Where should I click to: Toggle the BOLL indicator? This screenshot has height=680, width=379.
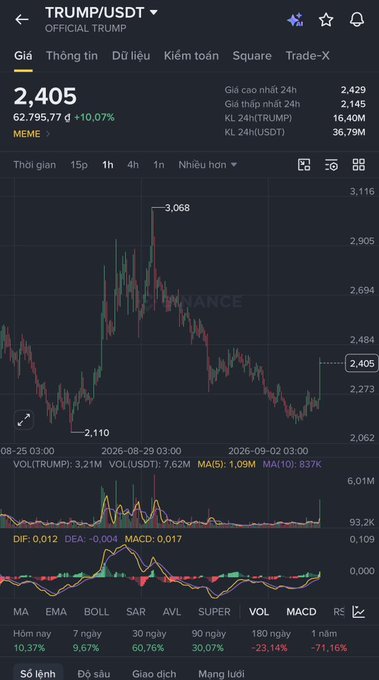pyautogui.click(x=96, y=612)
